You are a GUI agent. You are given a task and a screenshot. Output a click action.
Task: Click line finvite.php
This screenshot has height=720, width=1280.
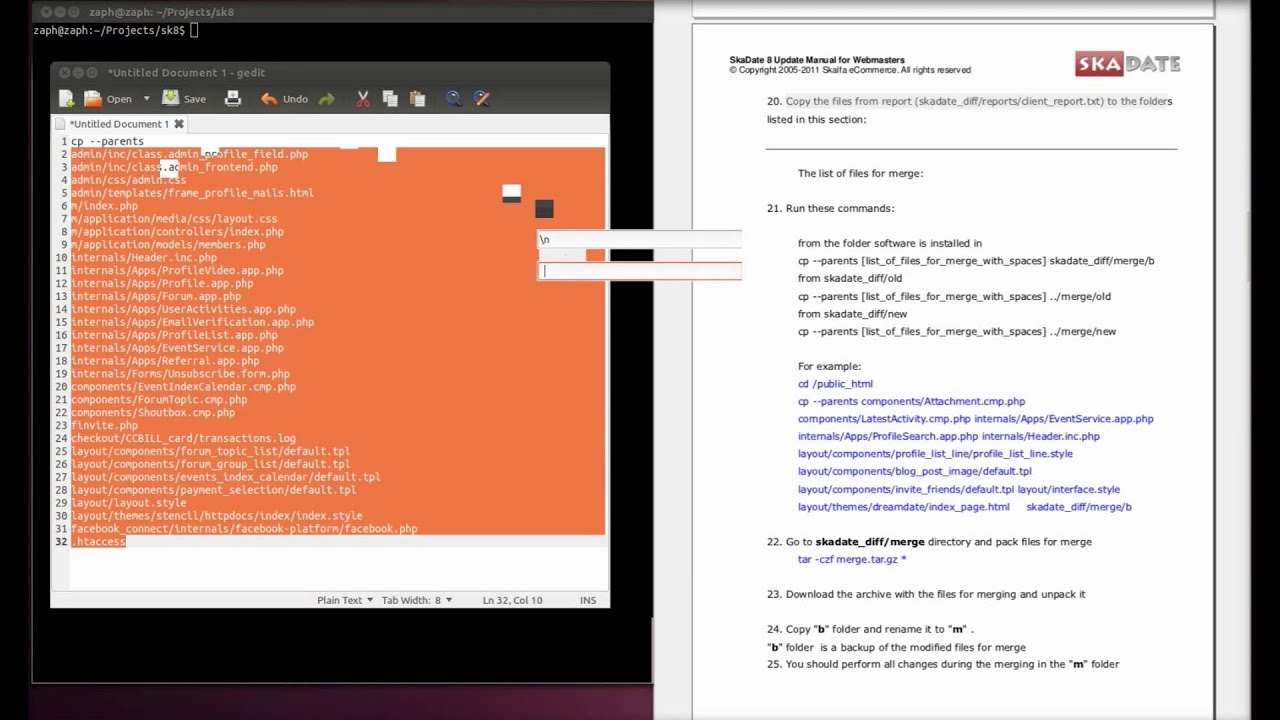(104, 425)
